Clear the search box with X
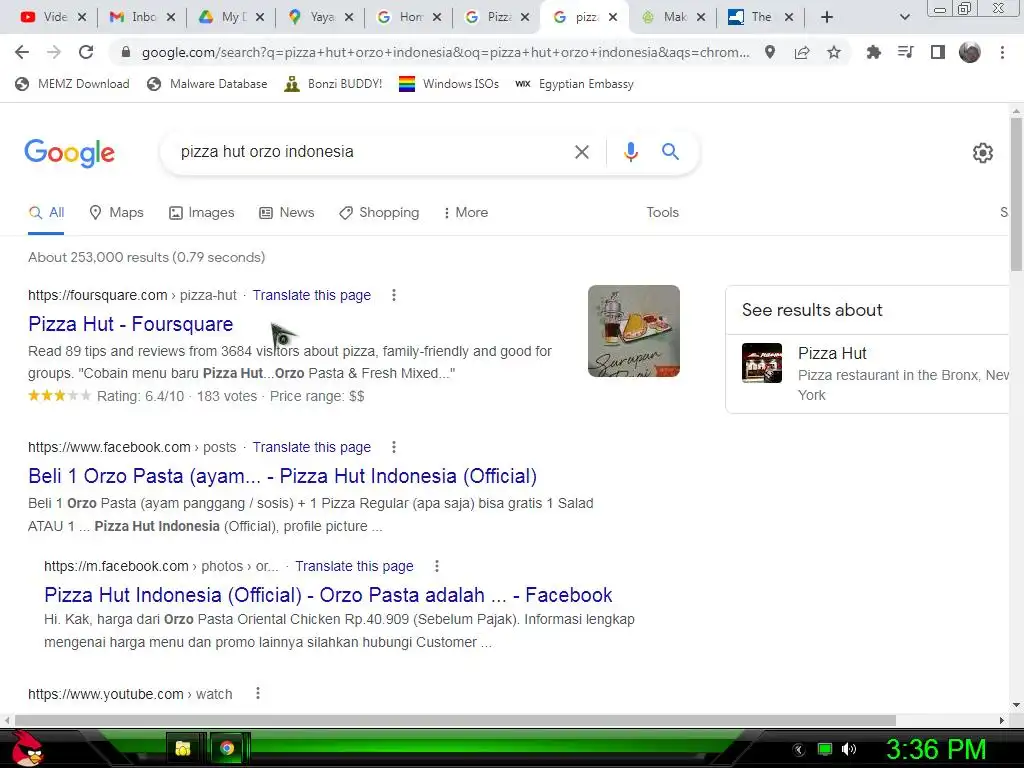Image resolution: width=1024 pixels, height=768 pixels. click(581, 152)
